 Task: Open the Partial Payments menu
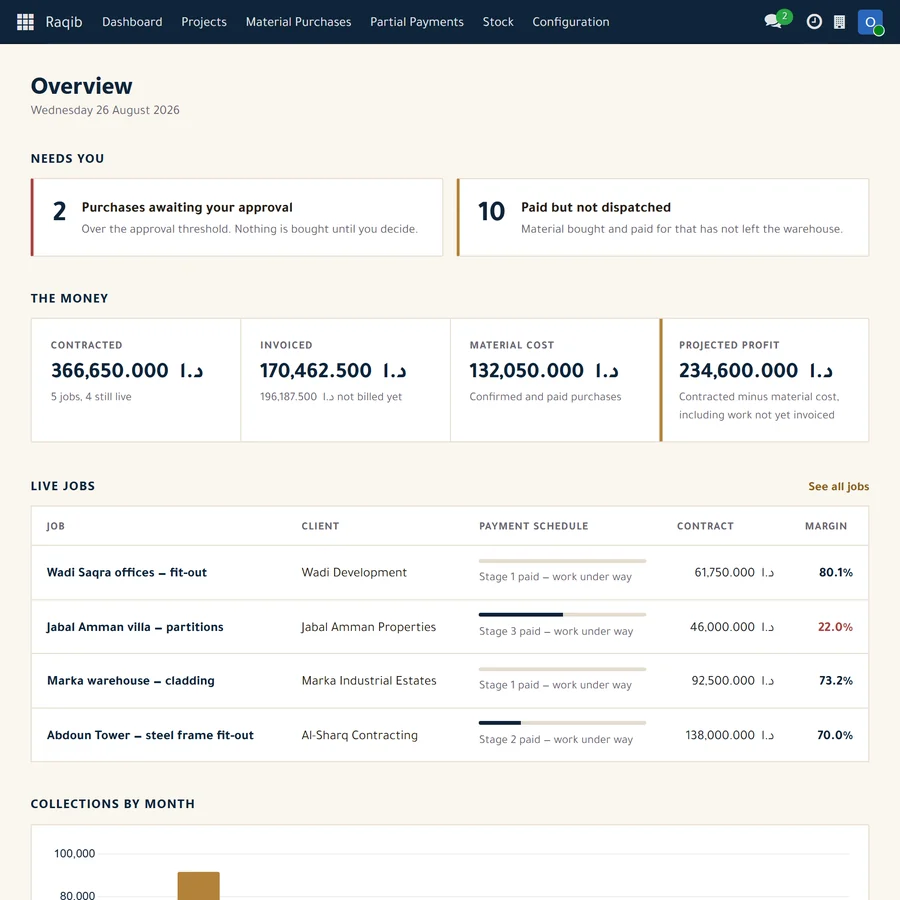point(417,22)
